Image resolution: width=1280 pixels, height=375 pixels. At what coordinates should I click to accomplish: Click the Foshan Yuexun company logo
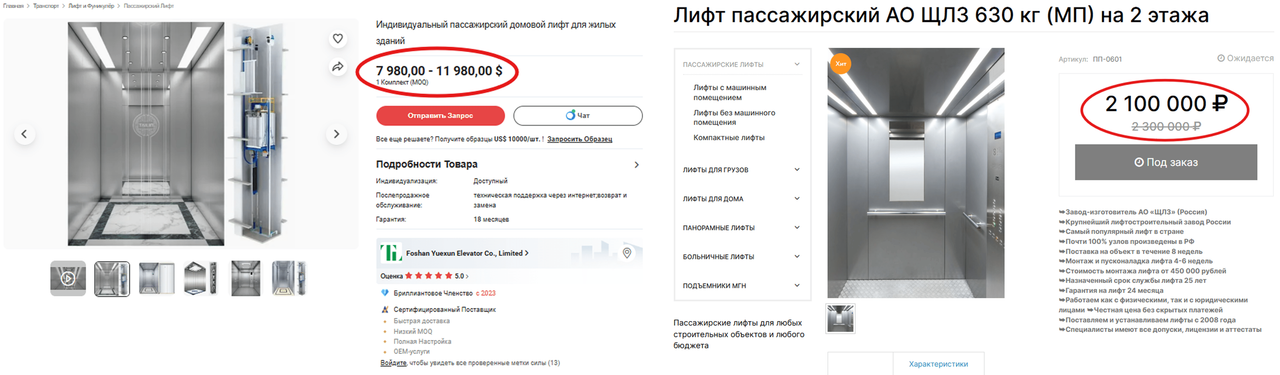pyautogui.click(x=389, y=253)
